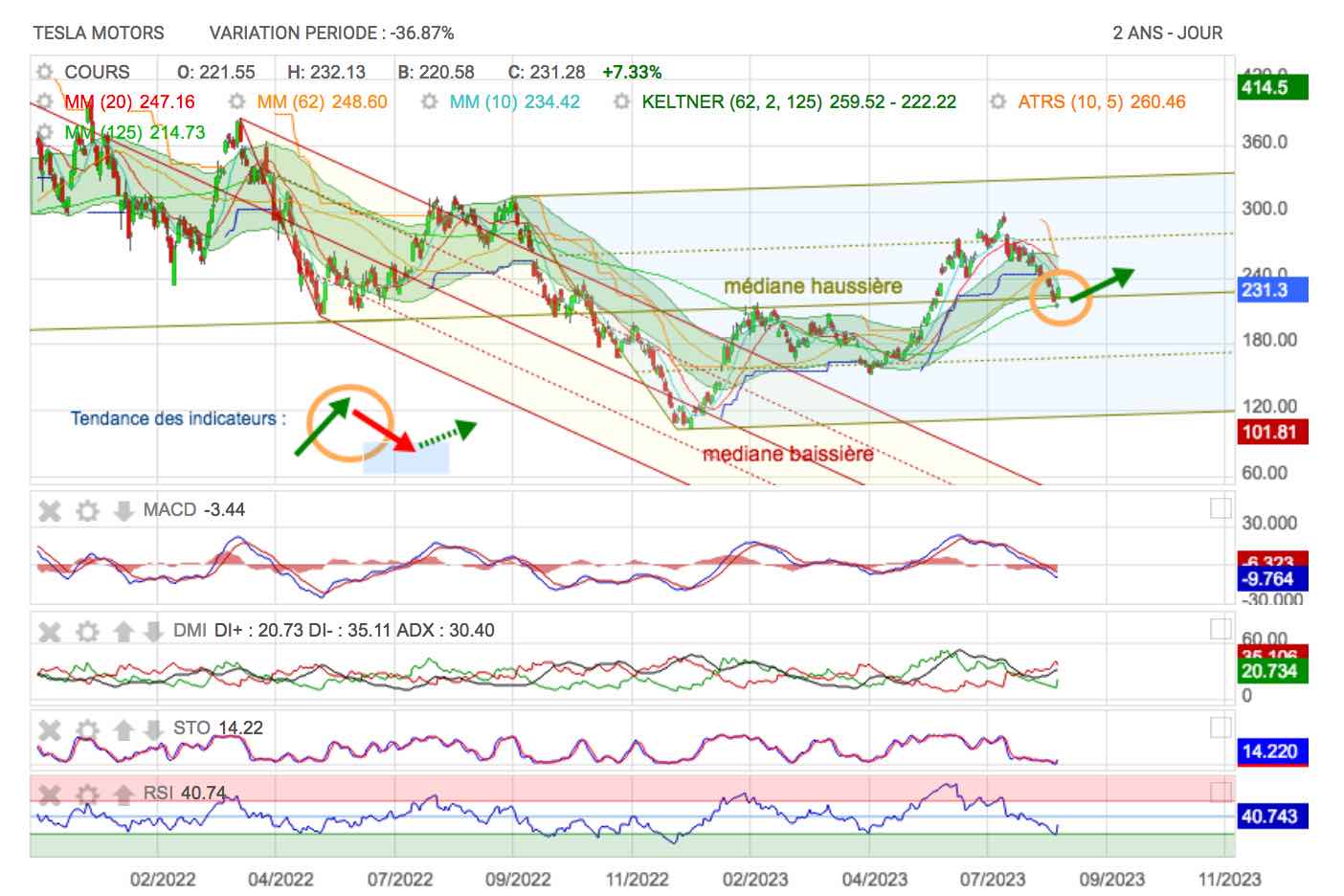The height and width of the screenshot is (896, 1344).
Task: Open settings gear for ATRS indicator
Action: coord(998,101)
